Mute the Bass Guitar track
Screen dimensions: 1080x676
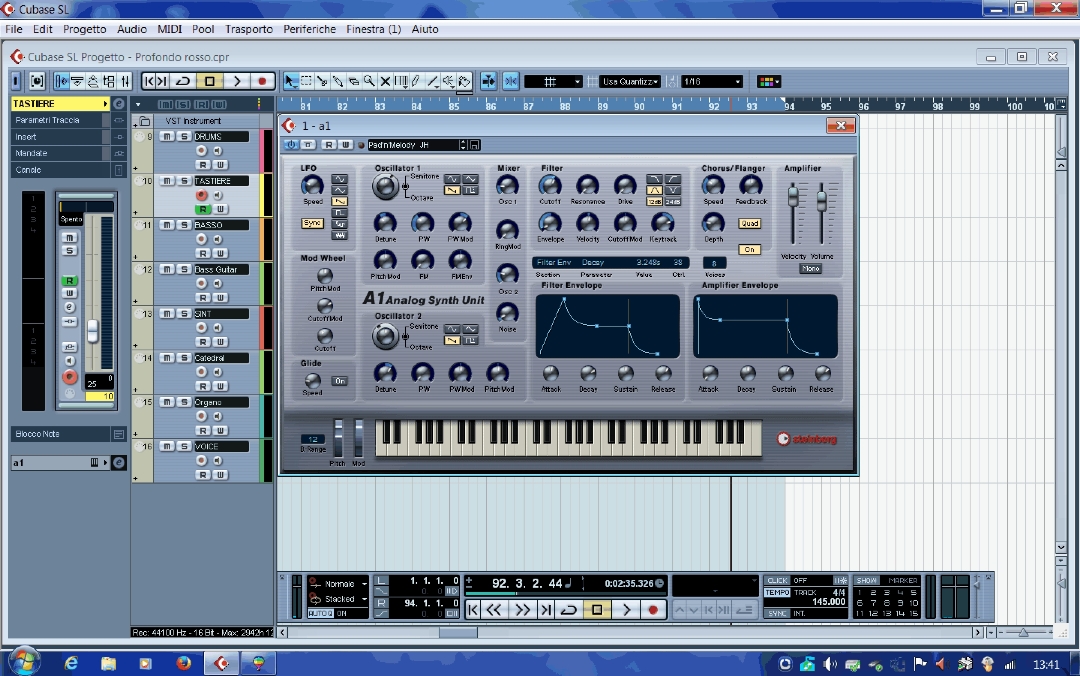click(167, 269)
